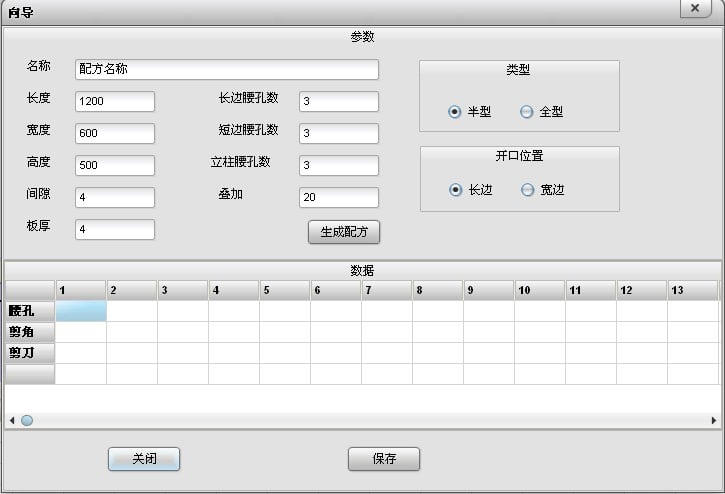The width and height of the screenshot is (725, 494).
Task: Focus the 叠加 field showing 20
Action: click(339, 198)
